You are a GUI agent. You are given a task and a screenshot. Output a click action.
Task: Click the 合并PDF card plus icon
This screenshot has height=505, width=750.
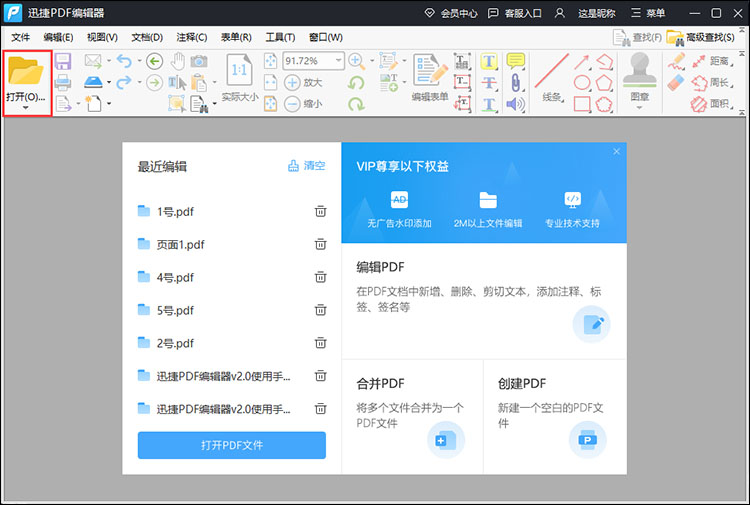pos(446,440)
